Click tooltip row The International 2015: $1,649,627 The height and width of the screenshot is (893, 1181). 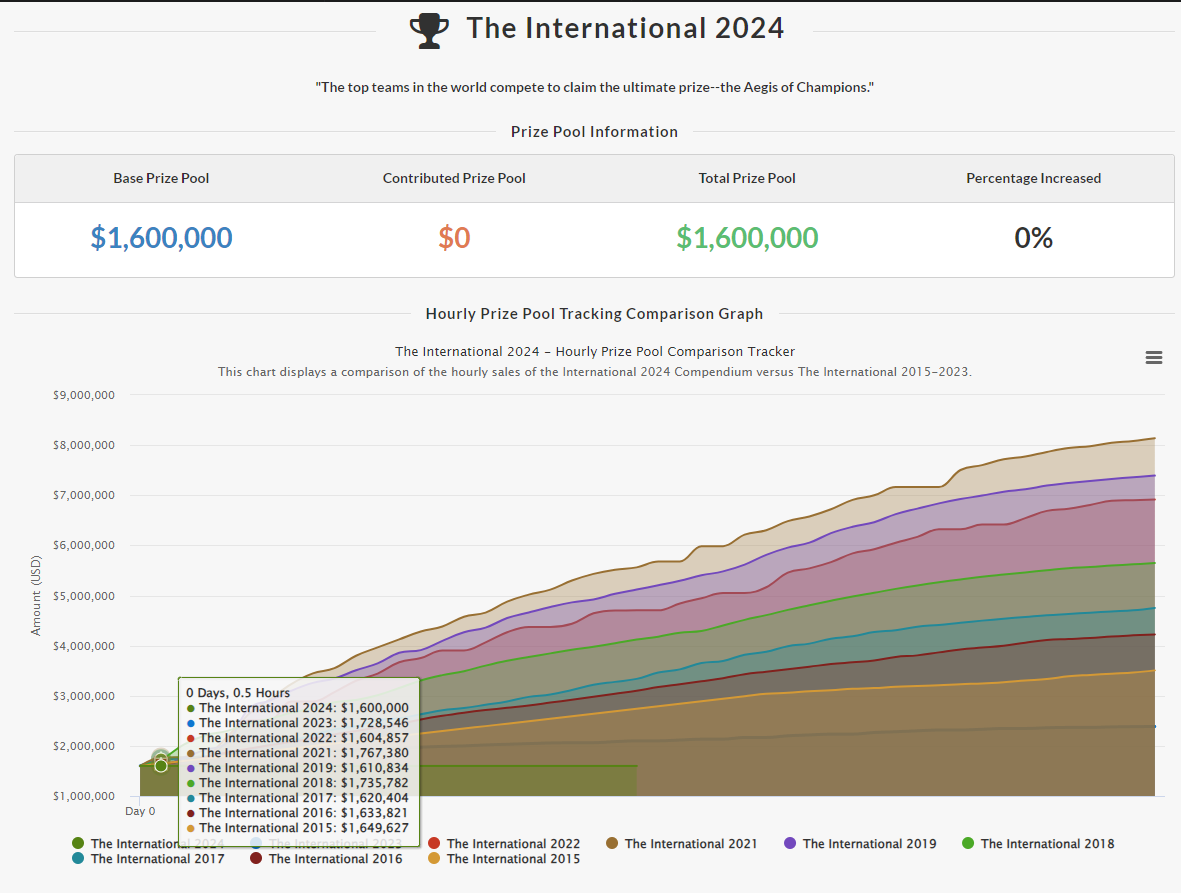click(298, 828)
